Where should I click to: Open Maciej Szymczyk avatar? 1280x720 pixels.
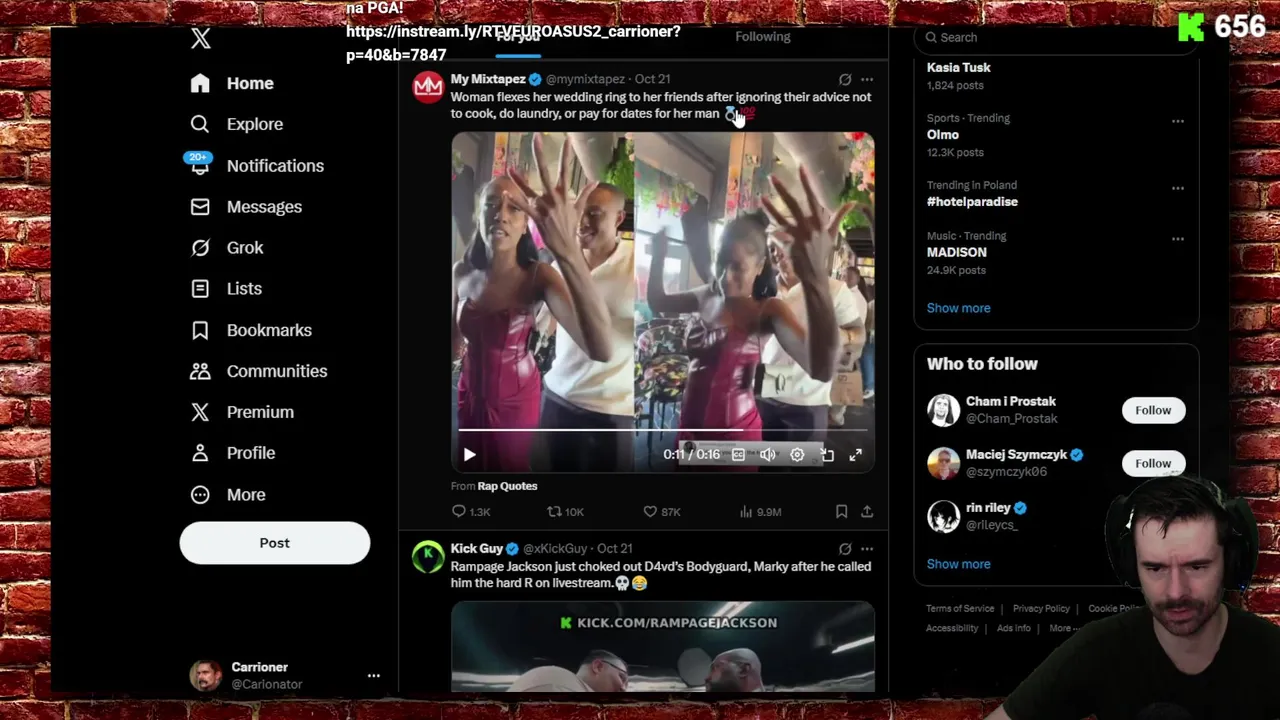943,463
